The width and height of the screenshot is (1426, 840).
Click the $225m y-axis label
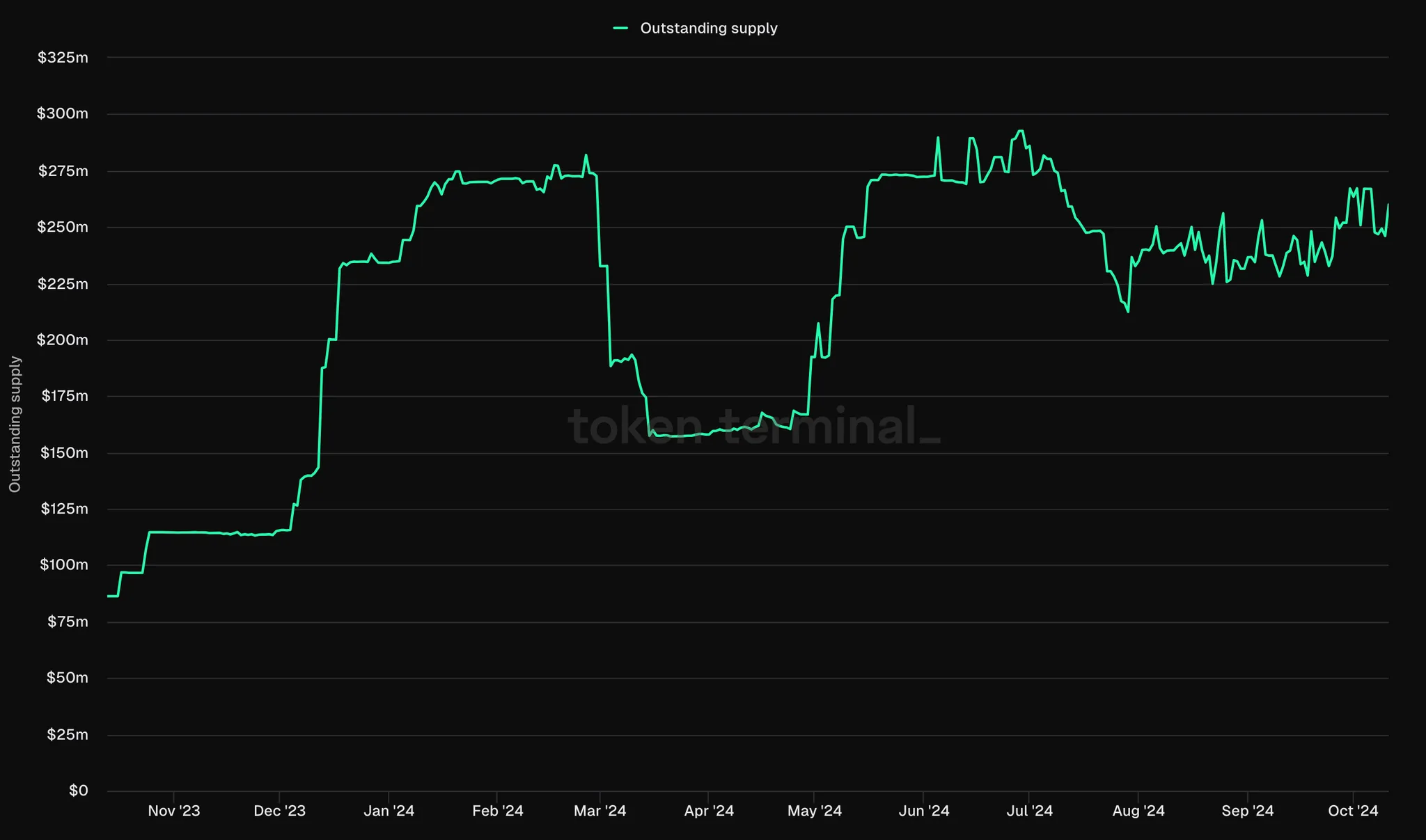pos(63,284)
